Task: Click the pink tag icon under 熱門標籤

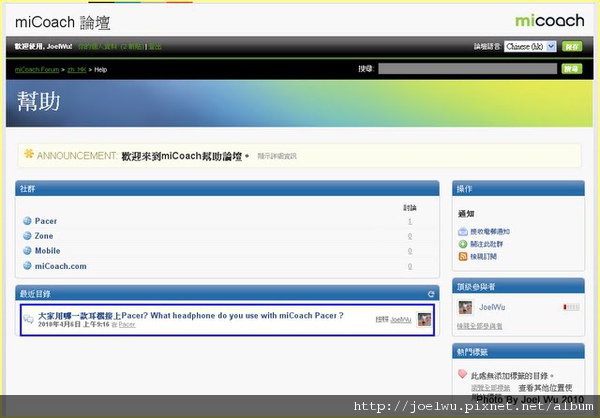Action: click(x=462, y=374)
